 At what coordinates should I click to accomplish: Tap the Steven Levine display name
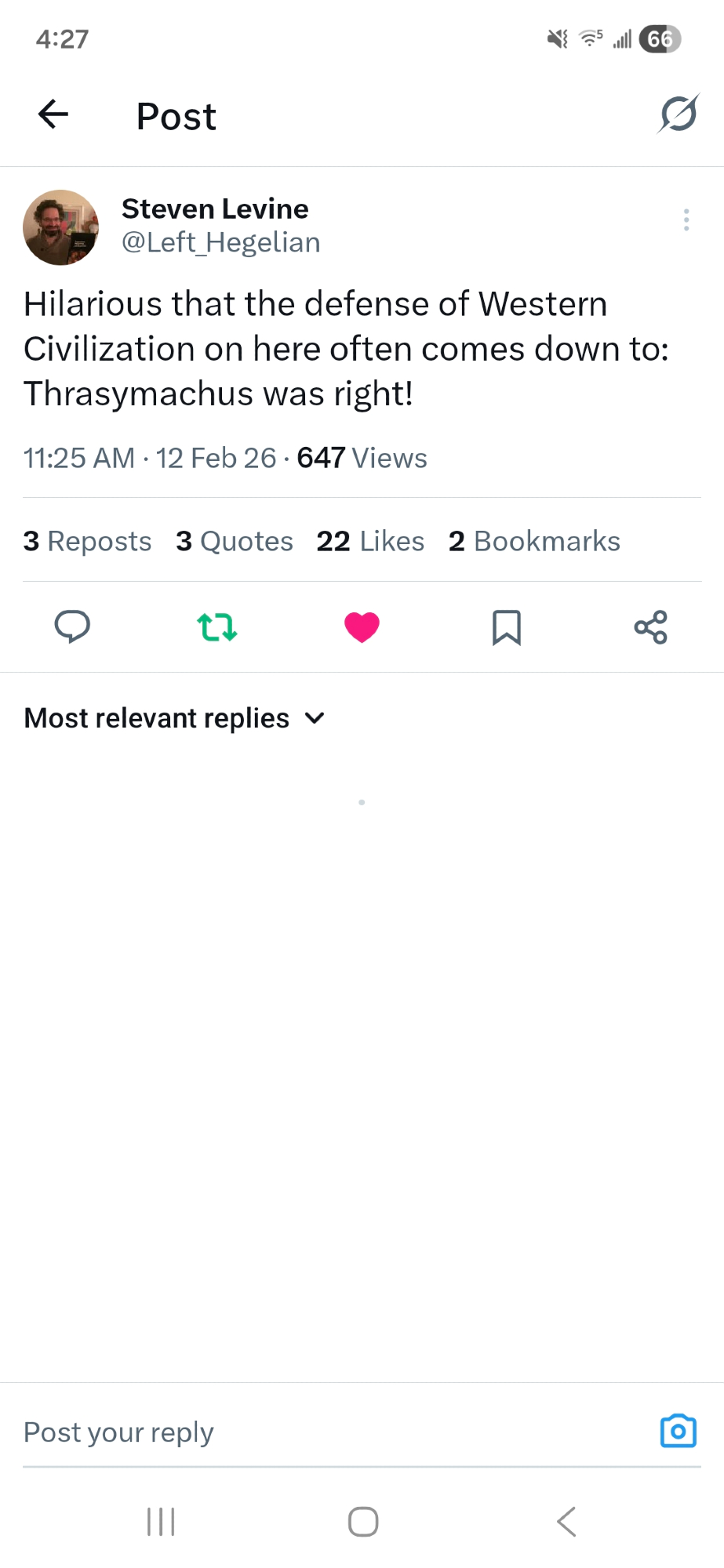click(215, 209)
